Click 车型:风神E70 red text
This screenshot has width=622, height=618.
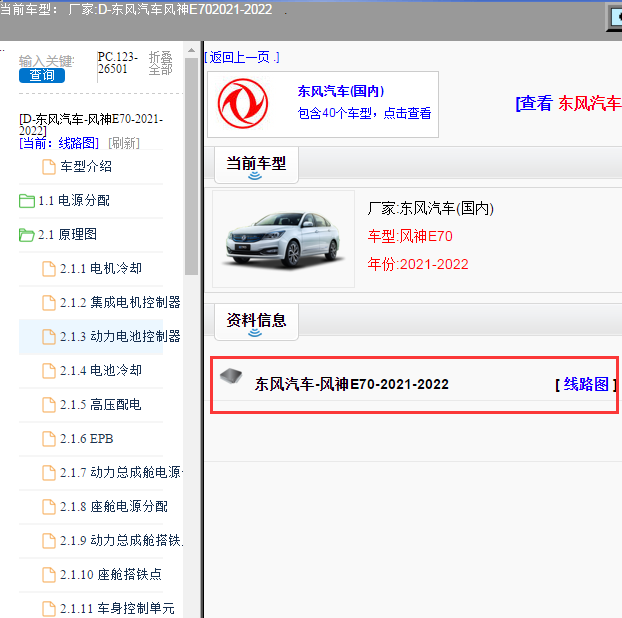click(410, 236)
